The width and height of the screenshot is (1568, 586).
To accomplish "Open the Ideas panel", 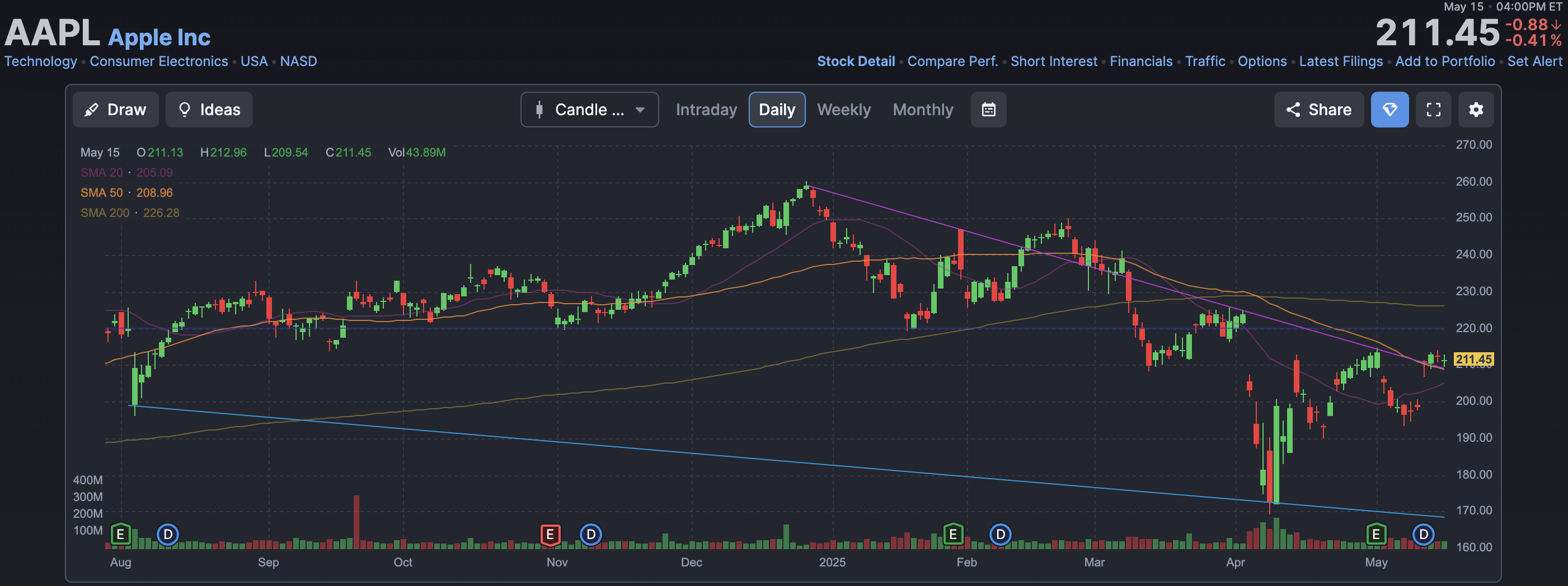I will [x=209, y=110].
